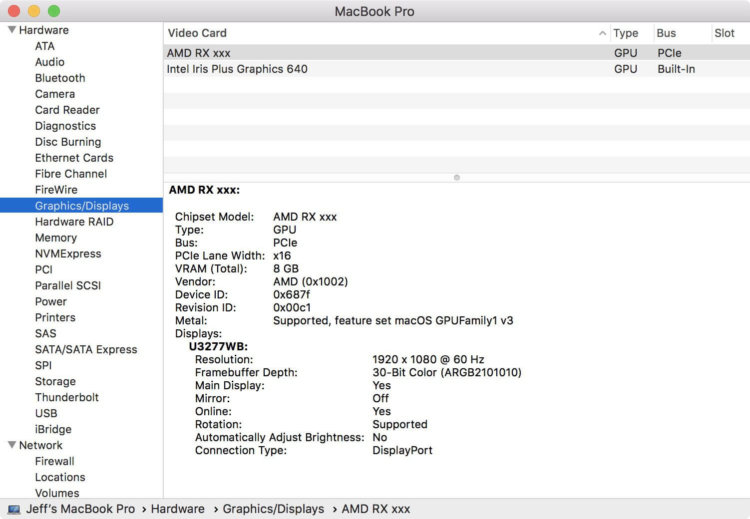Image resolution: width=750 pixels, height=519 pixels.
Task: Click the green zoom window button
Action: point(54,11)
